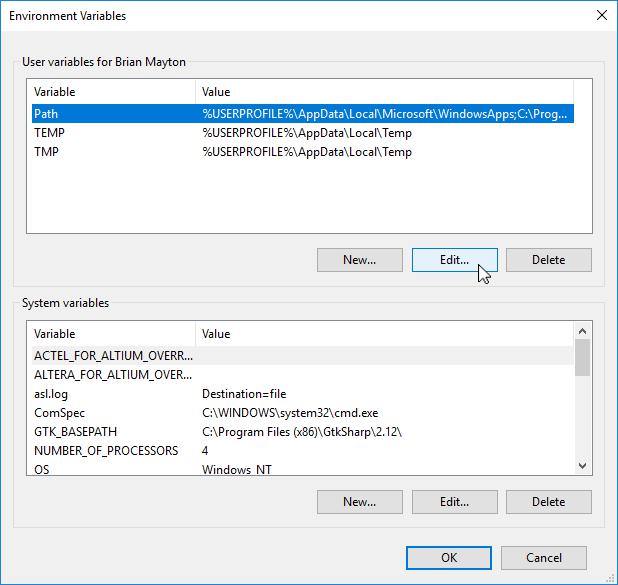This screenshot has height=585, width=618.
Task: Select the ComSpec system variable
Action: pyautogui.click(x=58, y=412)
